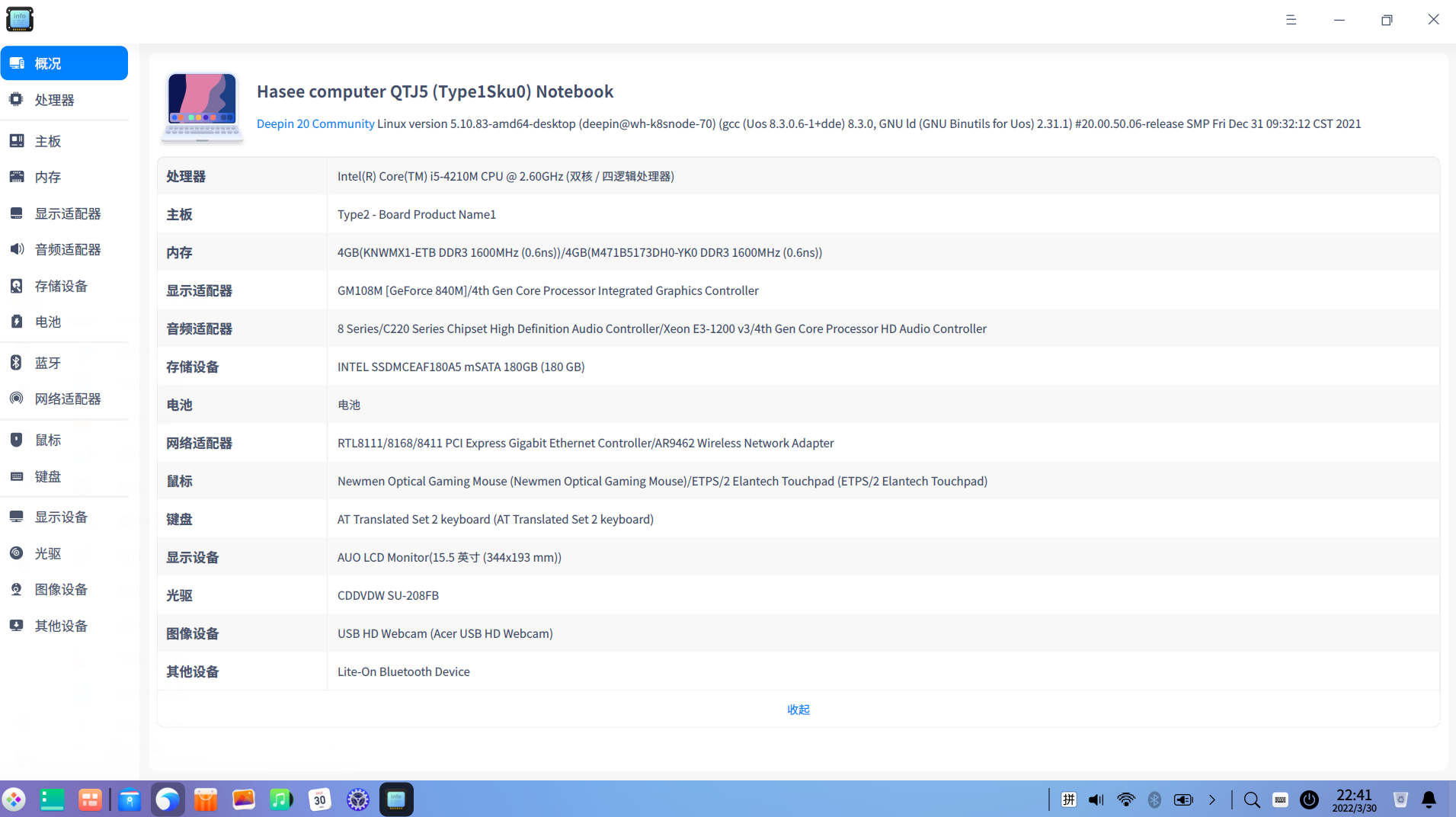Select the 主板 (Motherboard) sidebar icon
The image size is (1456, 817).
tap(17, 141)
